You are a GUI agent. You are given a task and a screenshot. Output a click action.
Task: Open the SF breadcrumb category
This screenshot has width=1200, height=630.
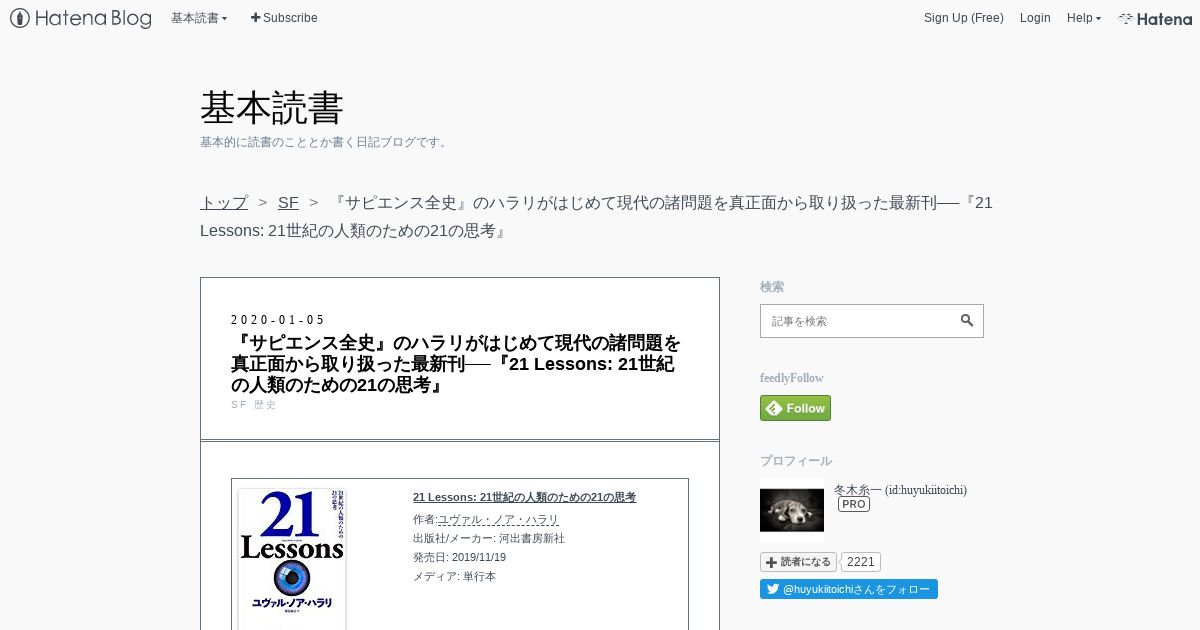(x=288, y=202)
